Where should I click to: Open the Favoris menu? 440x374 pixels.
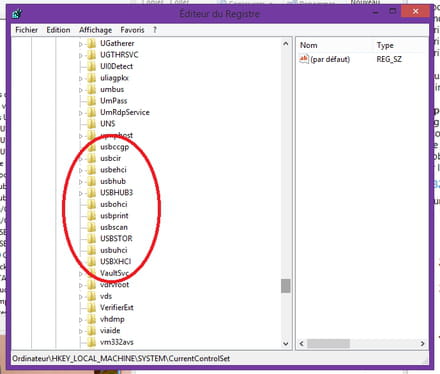[x=132, y=30]
